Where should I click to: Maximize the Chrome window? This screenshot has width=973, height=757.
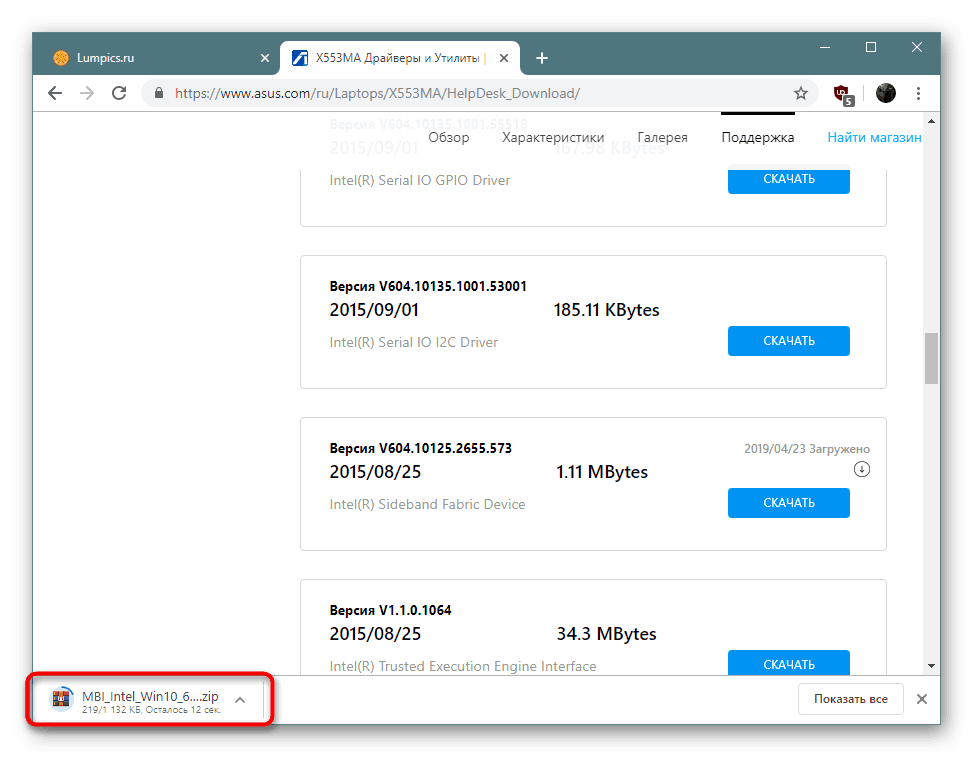pyautogui.click(x=871, y=47)
